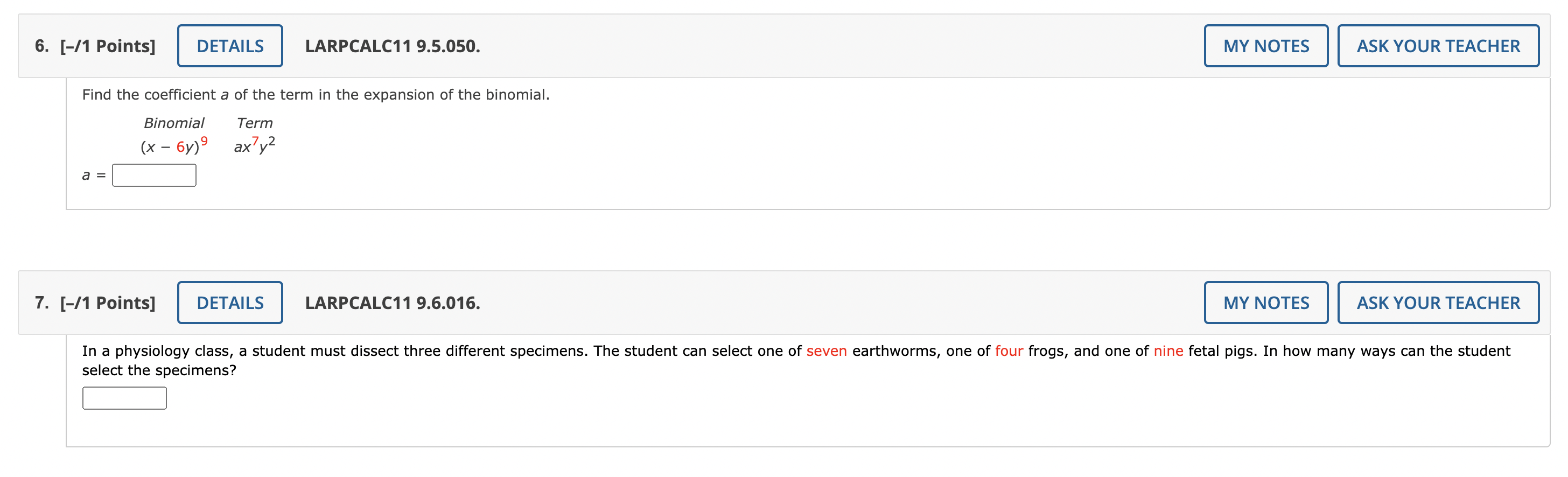The width and height of the screenshot is (1568, 477).
Task: Select the LARPCALC11 9.5.050 question code
Action: click(392, 46)
